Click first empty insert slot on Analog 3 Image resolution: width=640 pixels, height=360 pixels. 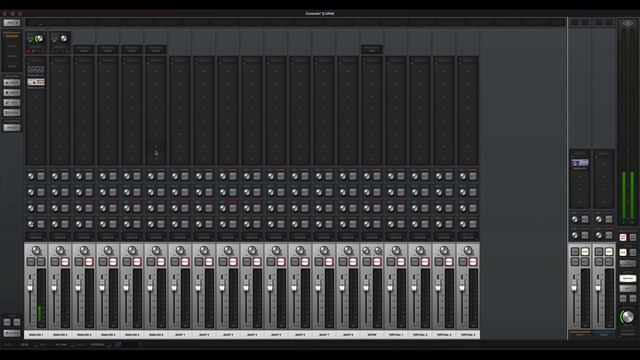pos(84,71)
